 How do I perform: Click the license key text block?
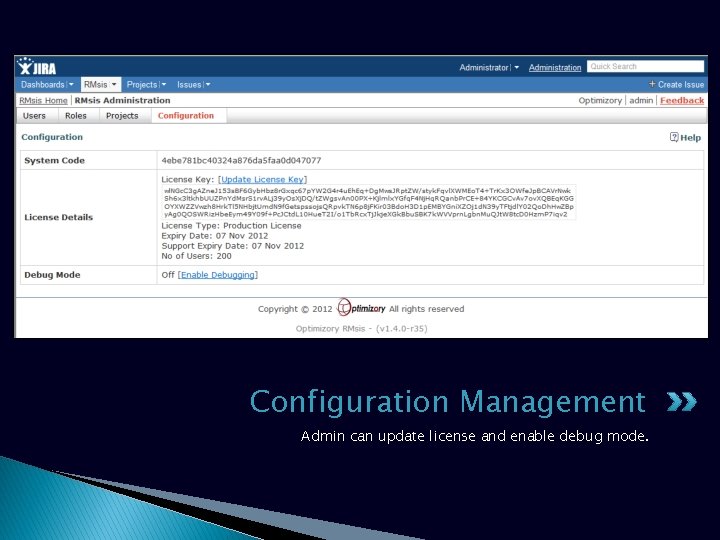click(369, 202)
